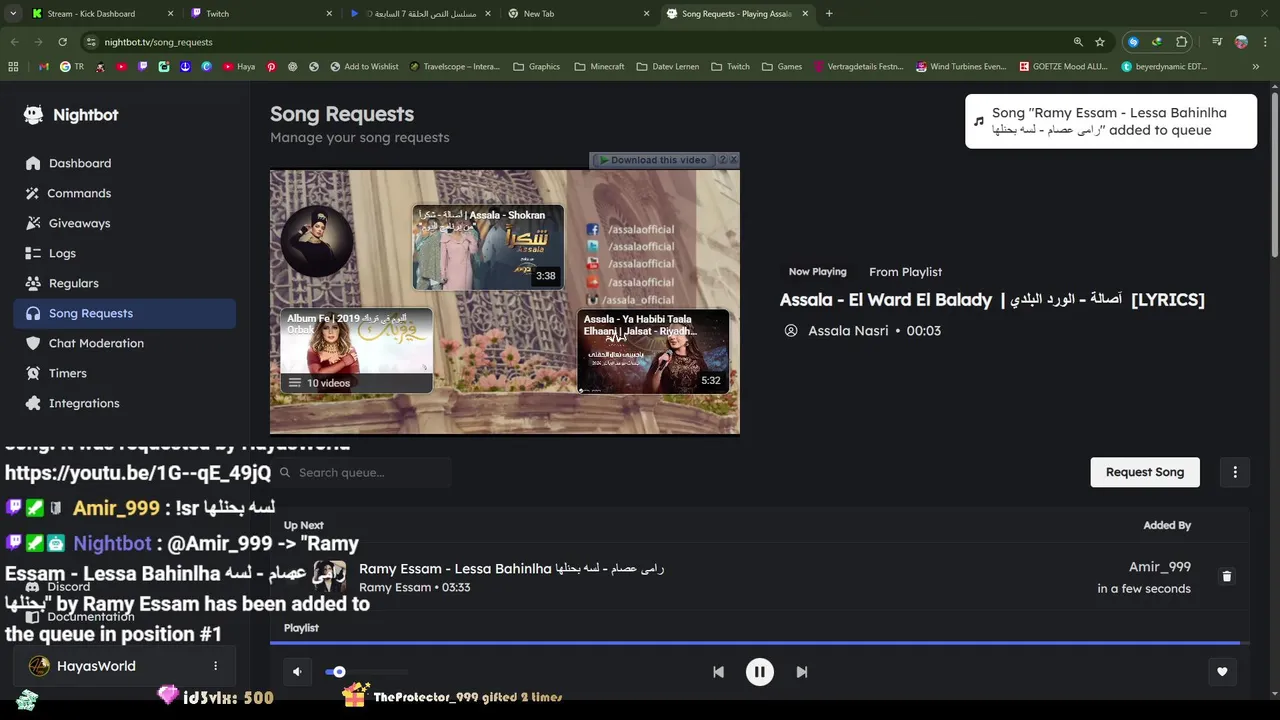The height and width of the screenshot is (720, 1280).
Task: Open the Gmail bookmark icon
Action: (44, 67)
